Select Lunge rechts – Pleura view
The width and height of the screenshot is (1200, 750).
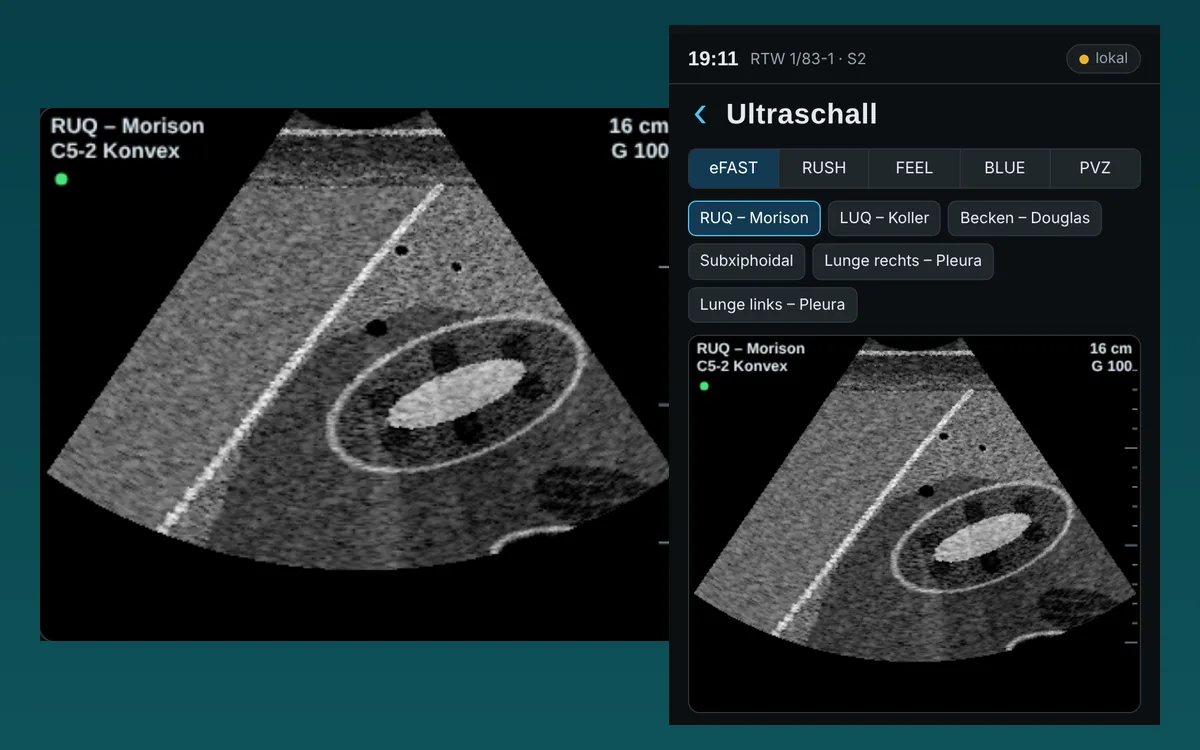[903, 261]
